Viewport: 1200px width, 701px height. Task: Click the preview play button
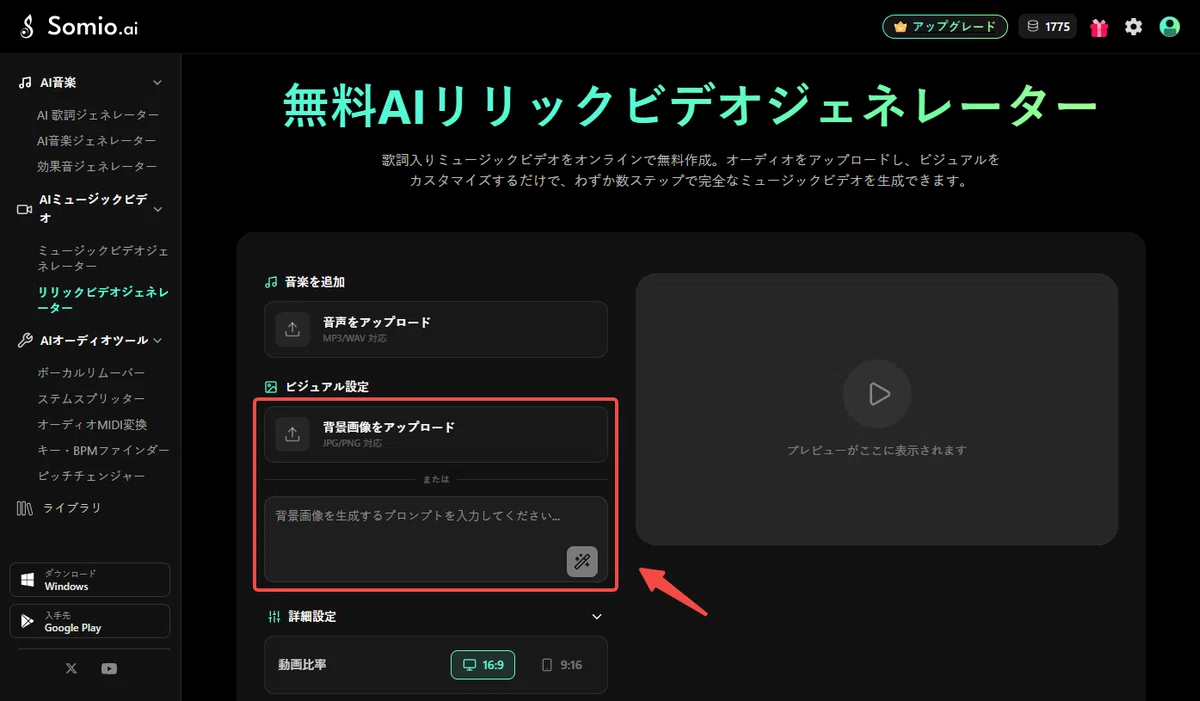pos(877,394)
